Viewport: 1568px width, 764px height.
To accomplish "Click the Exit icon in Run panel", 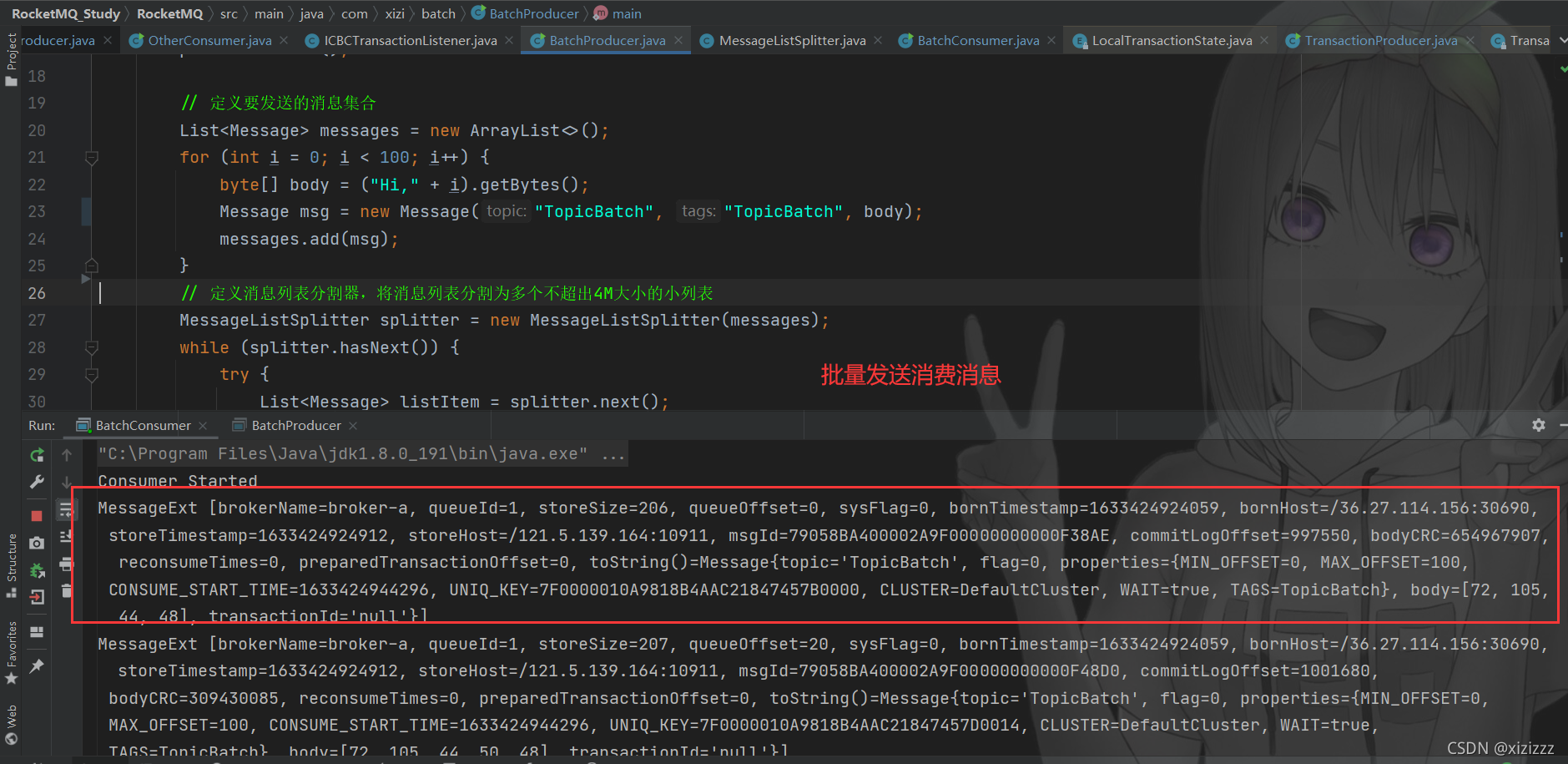I will 37,597.
